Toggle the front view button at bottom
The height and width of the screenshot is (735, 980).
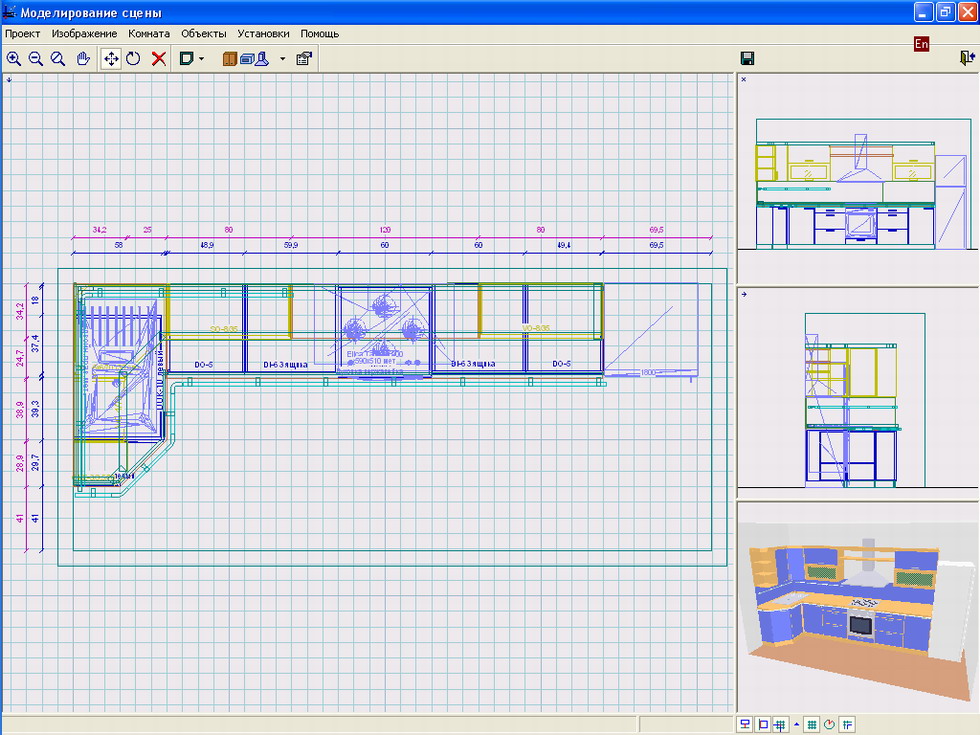(745, 724)
